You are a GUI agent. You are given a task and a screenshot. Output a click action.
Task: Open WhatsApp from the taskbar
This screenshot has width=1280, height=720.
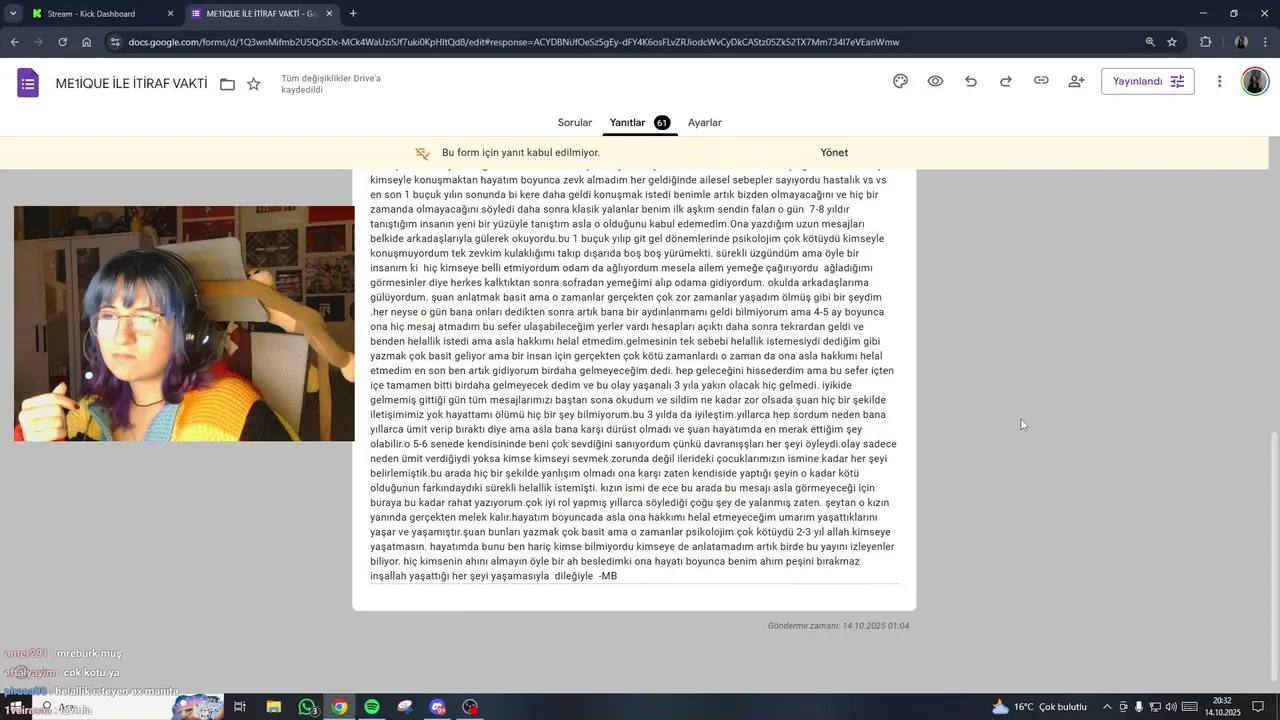[307, 707]
